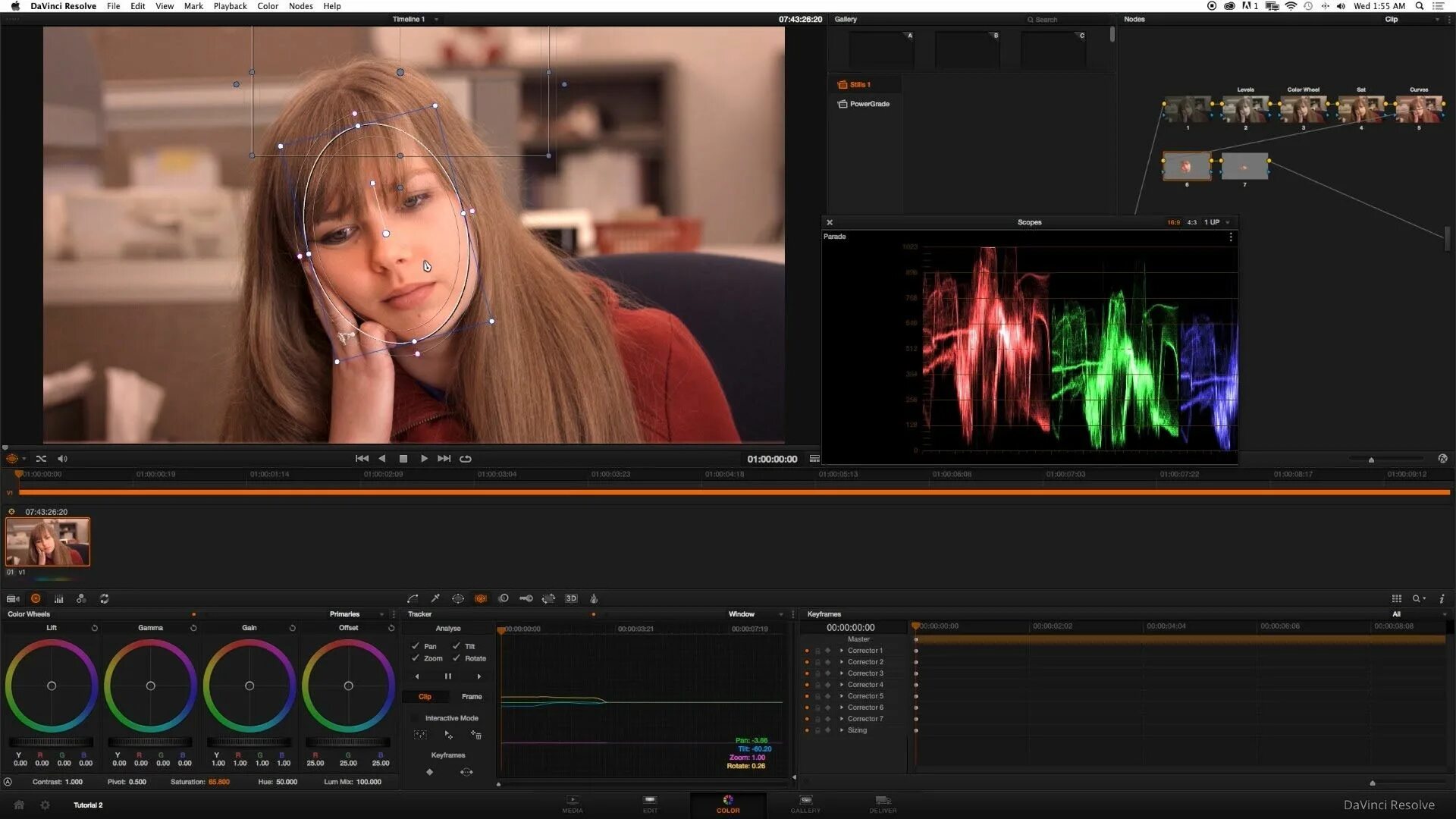Enable Interactive Mode checkbox

click(415, 718)
